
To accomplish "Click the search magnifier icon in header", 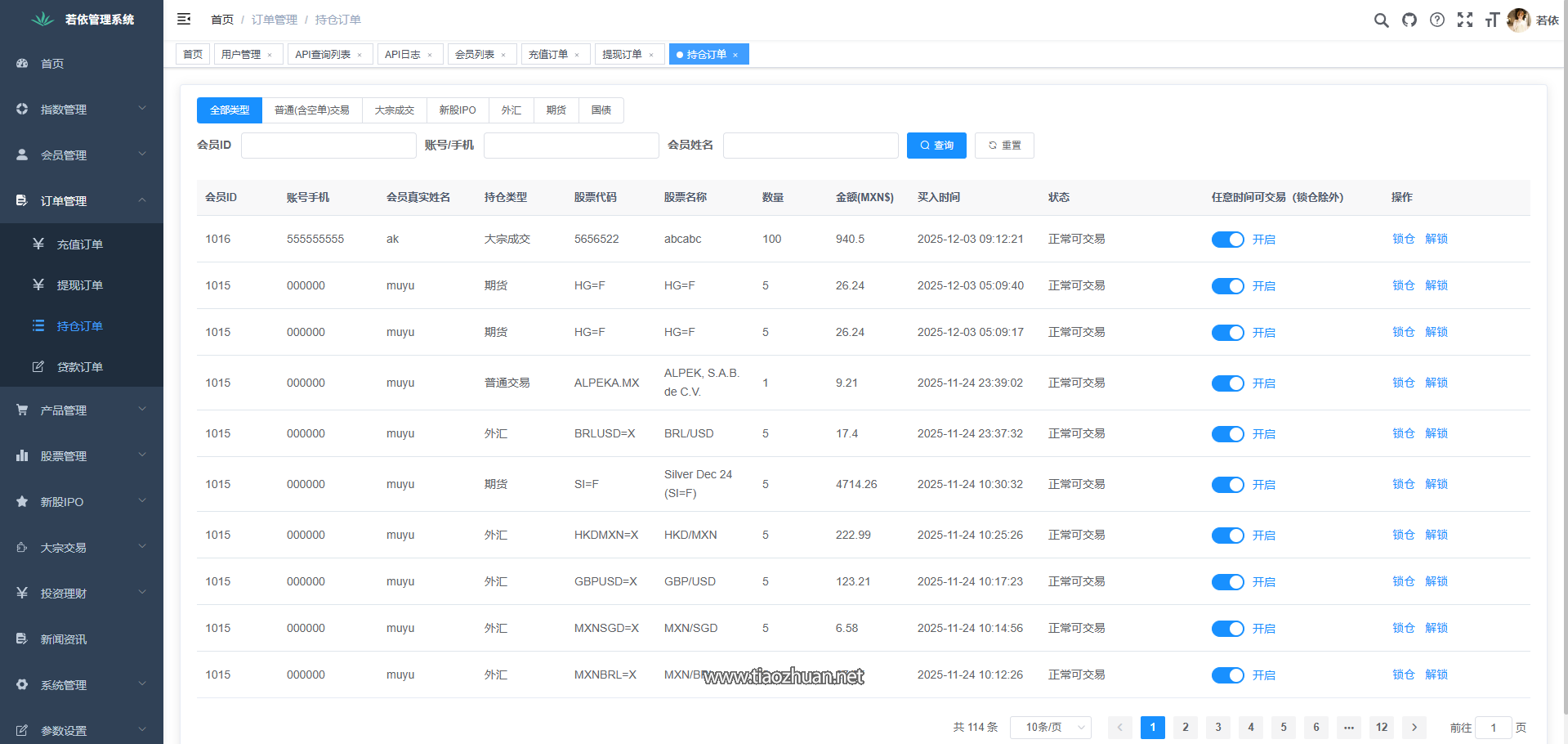I will tap(1381, 20).
